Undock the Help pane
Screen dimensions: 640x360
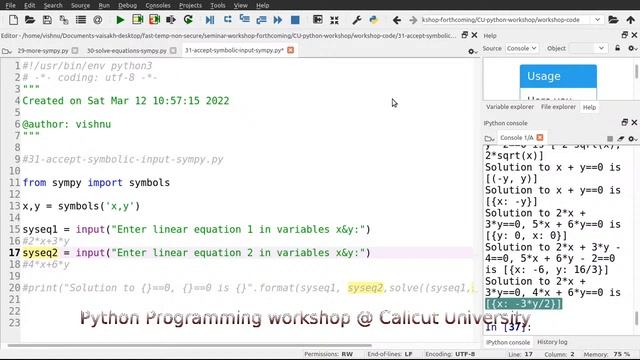tap(624, 35)
